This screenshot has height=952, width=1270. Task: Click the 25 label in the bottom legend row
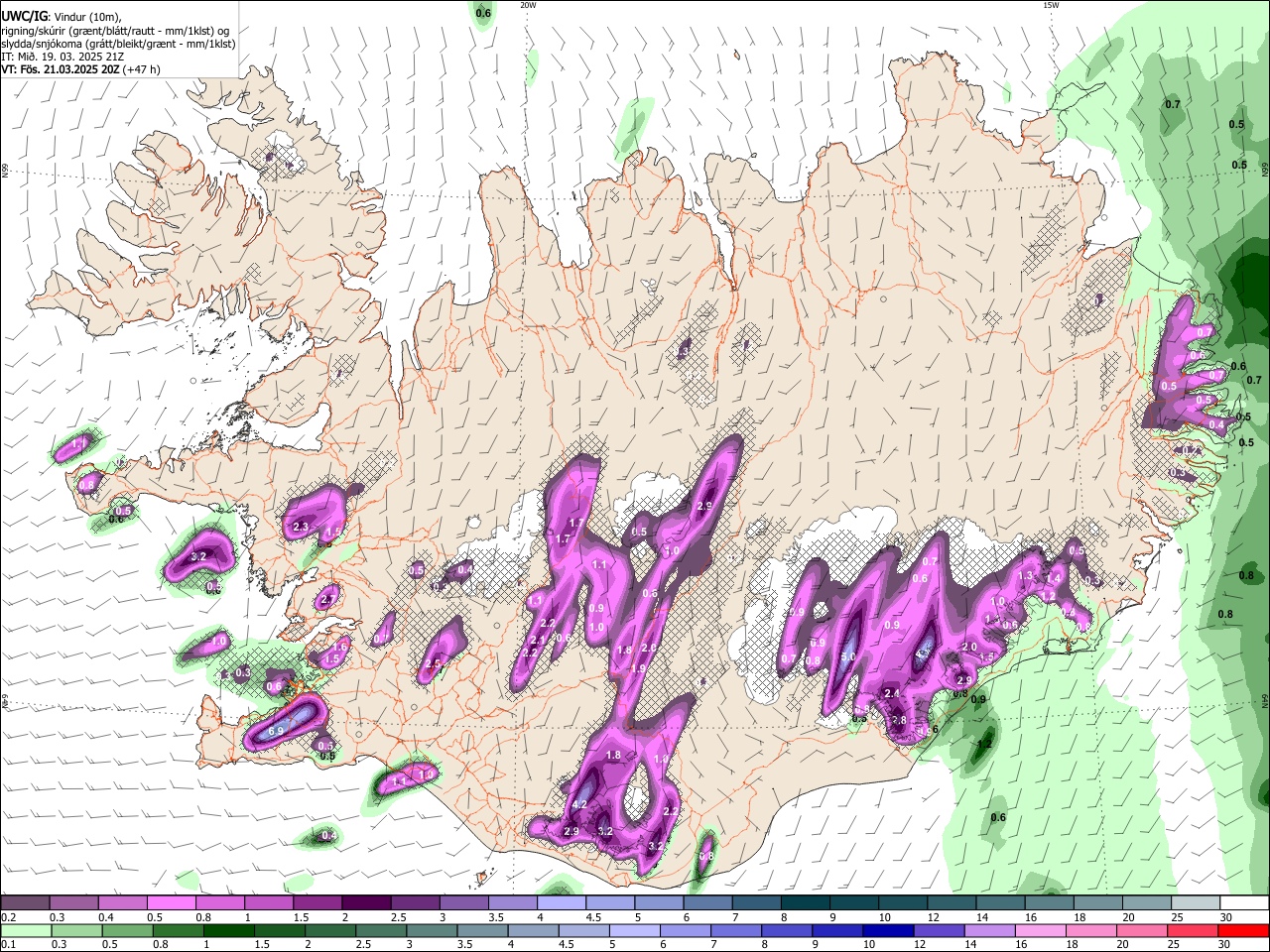point(1174,944)
